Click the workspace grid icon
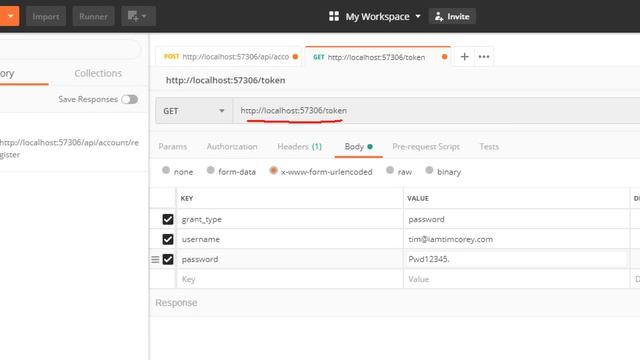The height and width of the screenshot is (360, 640). [333, 16]
